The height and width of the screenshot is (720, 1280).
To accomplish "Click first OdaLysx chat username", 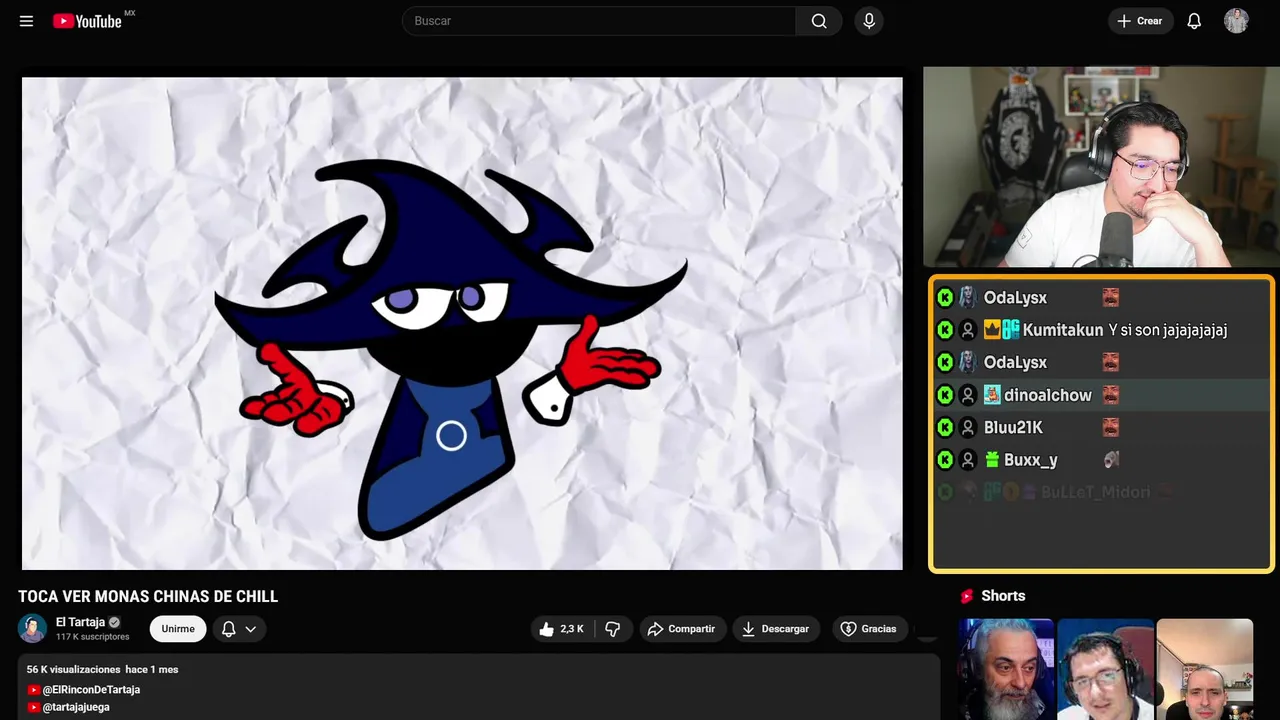I will pyautogui.click(x=1015, y=298).
